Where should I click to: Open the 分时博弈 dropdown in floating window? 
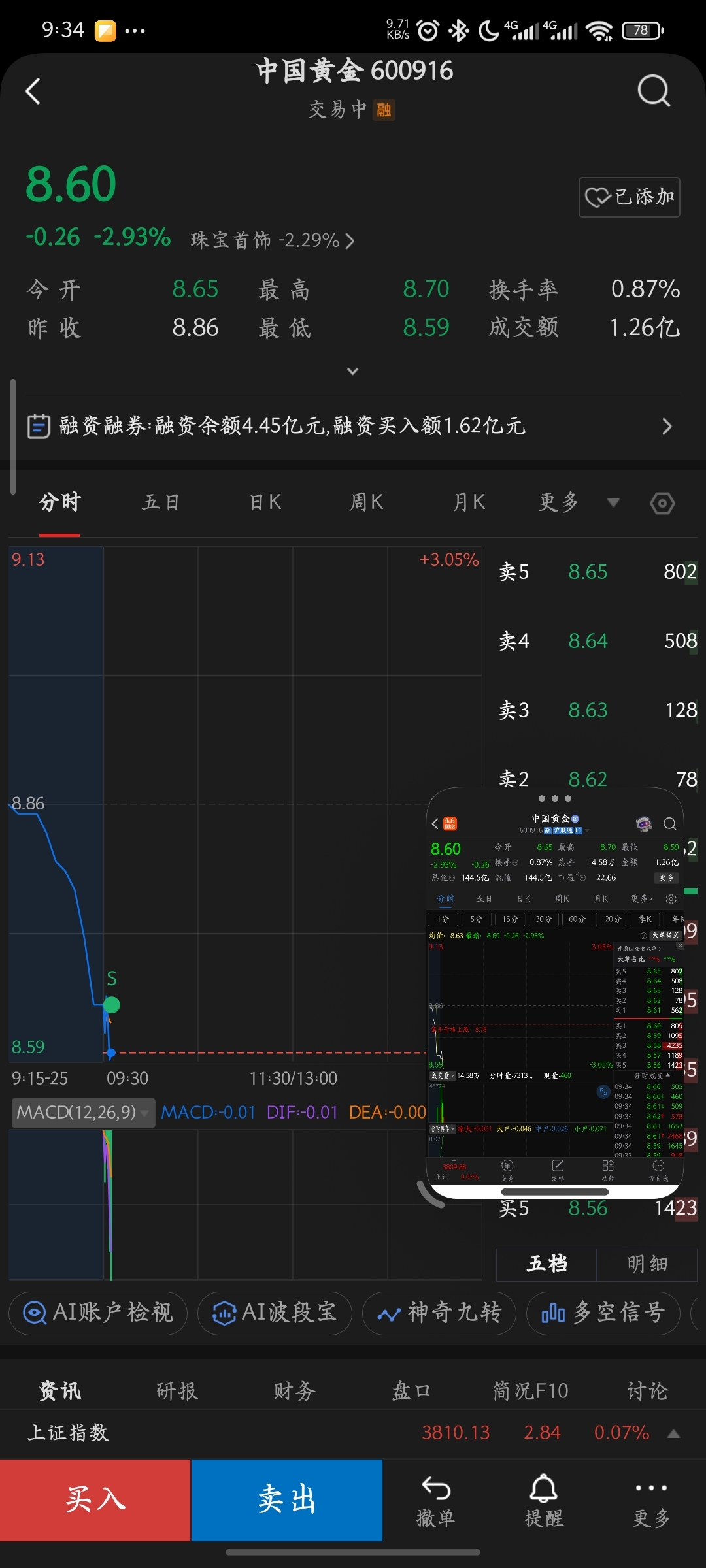[x=443, y=1129]
